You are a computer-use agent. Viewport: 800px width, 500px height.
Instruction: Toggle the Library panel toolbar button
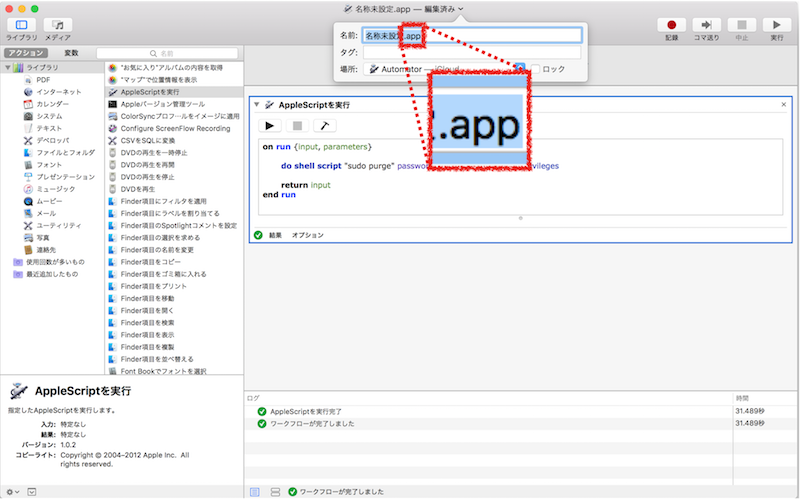[21, 25]
